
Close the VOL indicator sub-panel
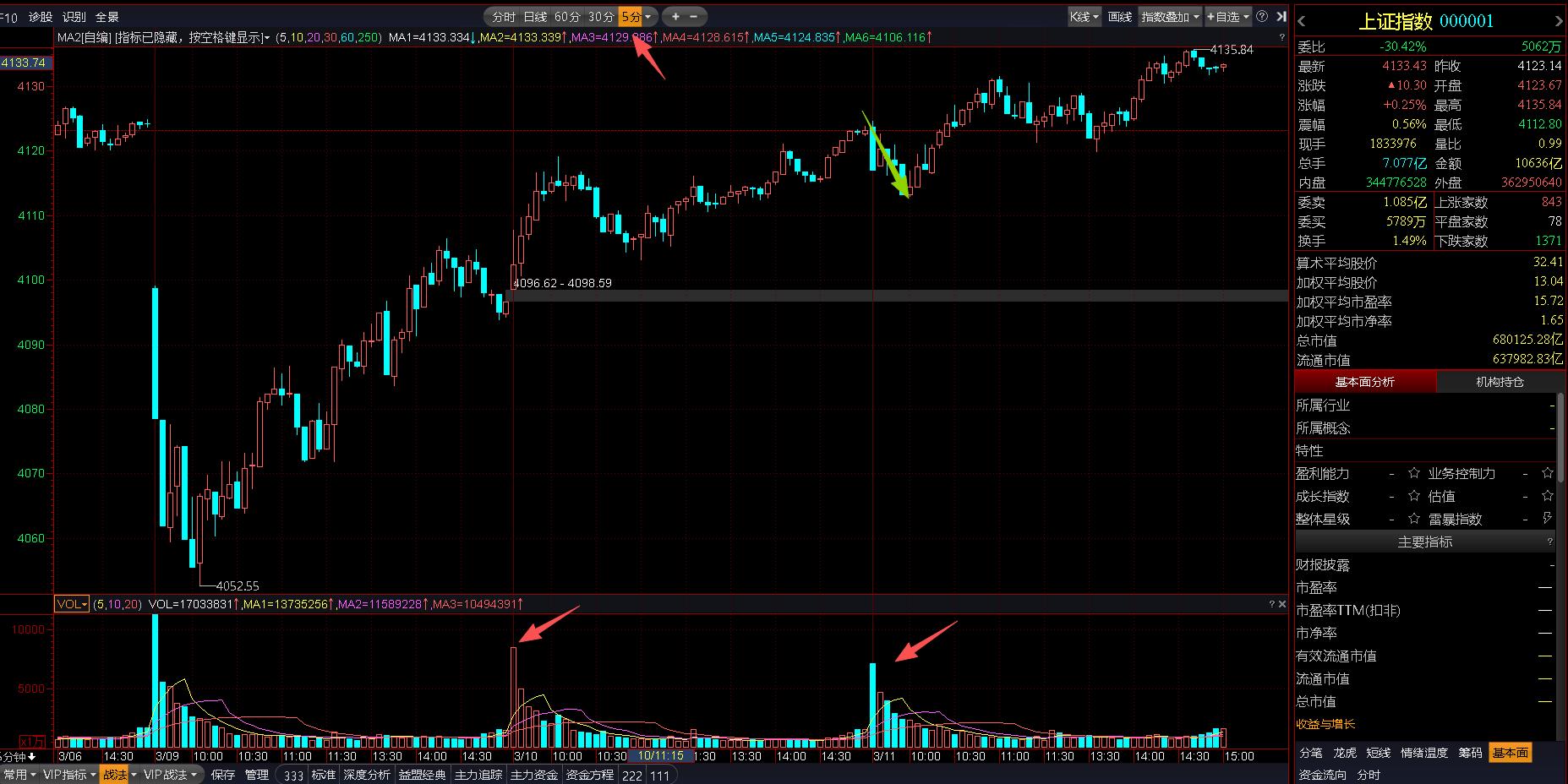tap(1281, 604)
